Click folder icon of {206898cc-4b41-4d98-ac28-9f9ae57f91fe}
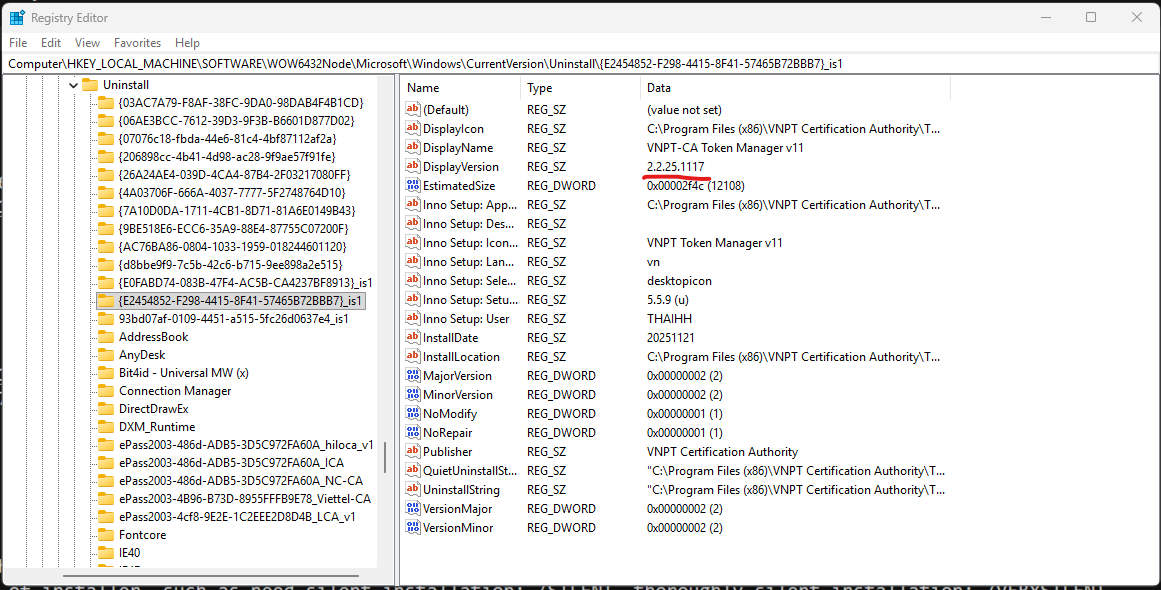Screen dimensions: 1161x590 click(106, 157)
